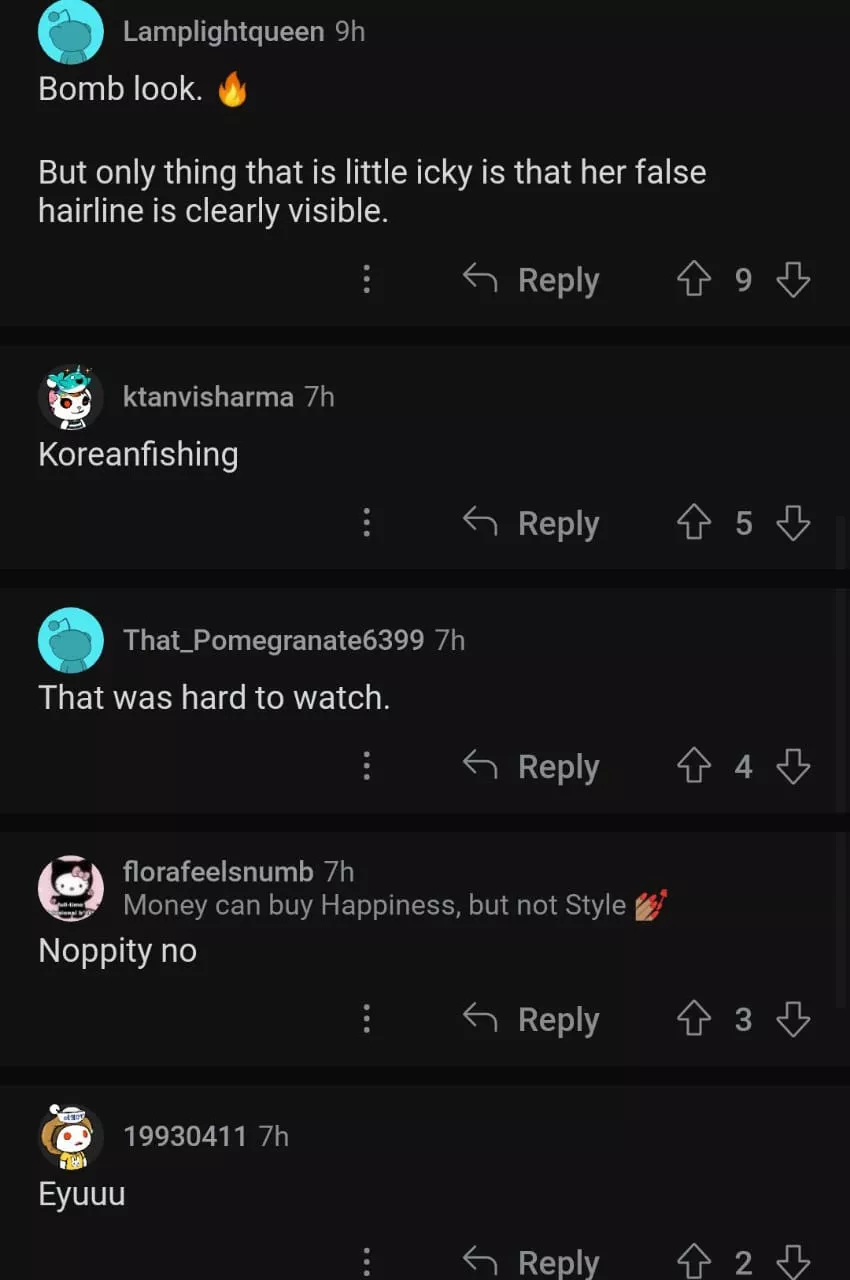850x1280 pixels.
Task: View ktanvisharma's avatar
Action: (x=70, y=397)
